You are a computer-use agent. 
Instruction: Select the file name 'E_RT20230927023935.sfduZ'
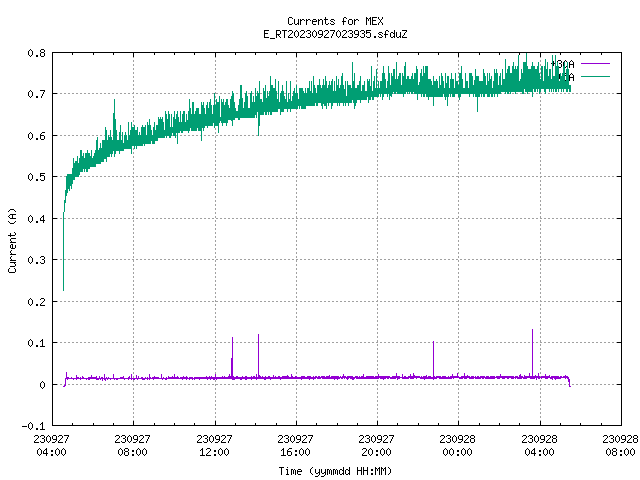point(335,34)
